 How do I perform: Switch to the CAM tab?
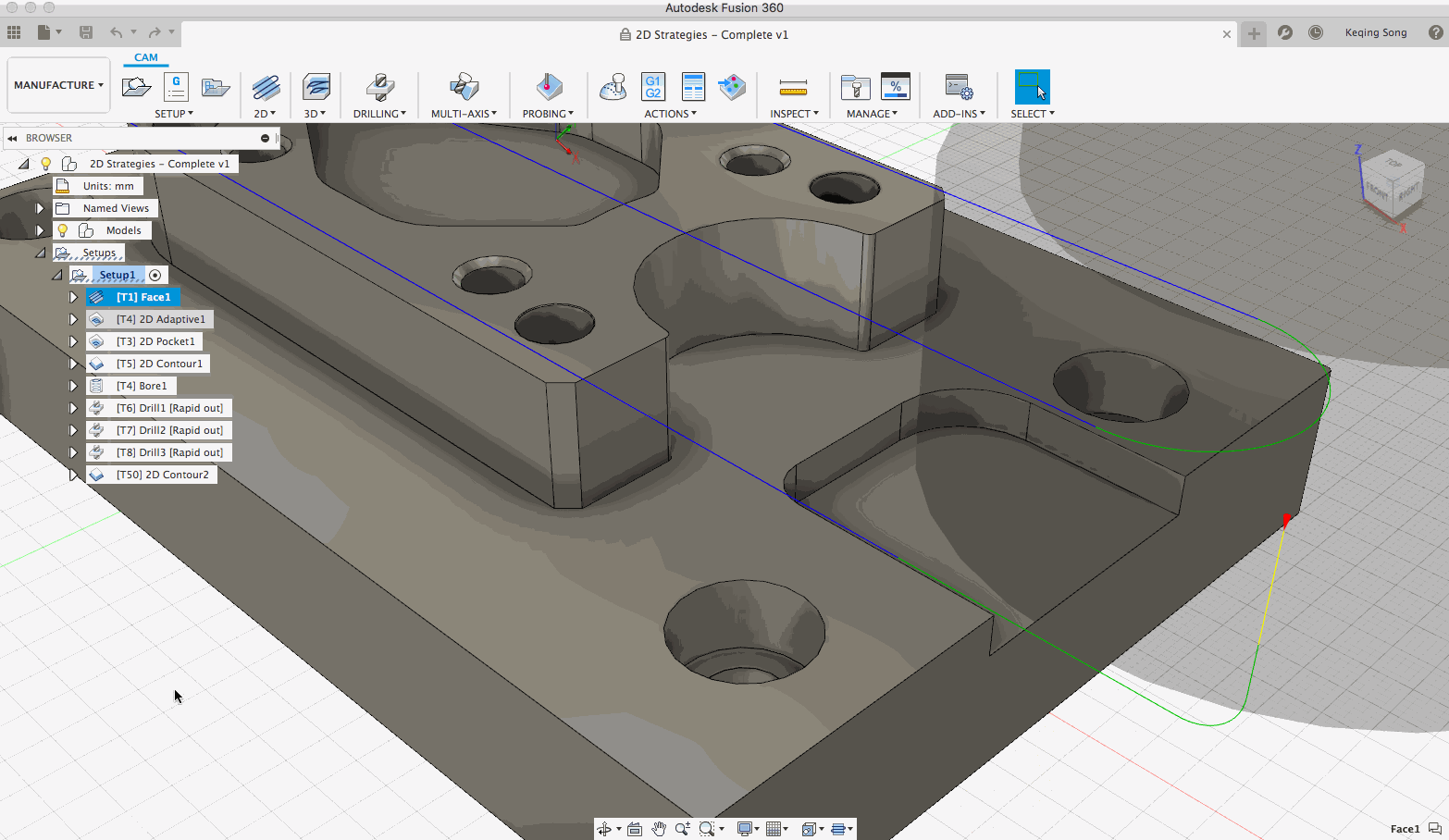click(x=146, y=57)
